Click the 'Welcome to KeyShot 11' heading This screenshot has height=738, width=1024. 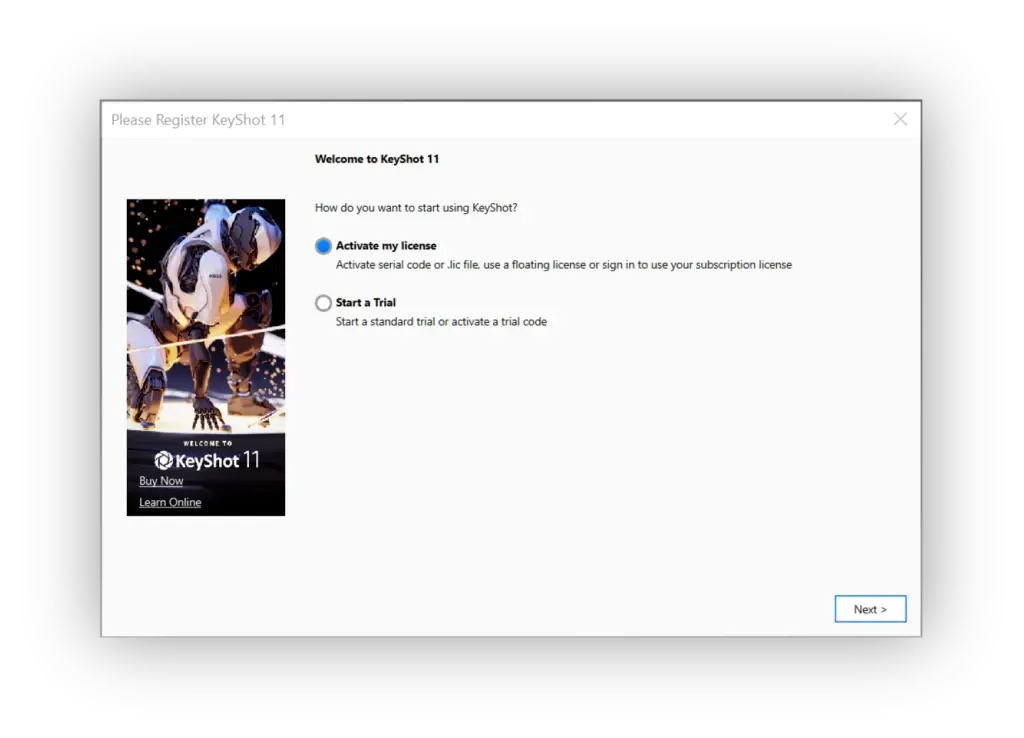tap(377, 159)
